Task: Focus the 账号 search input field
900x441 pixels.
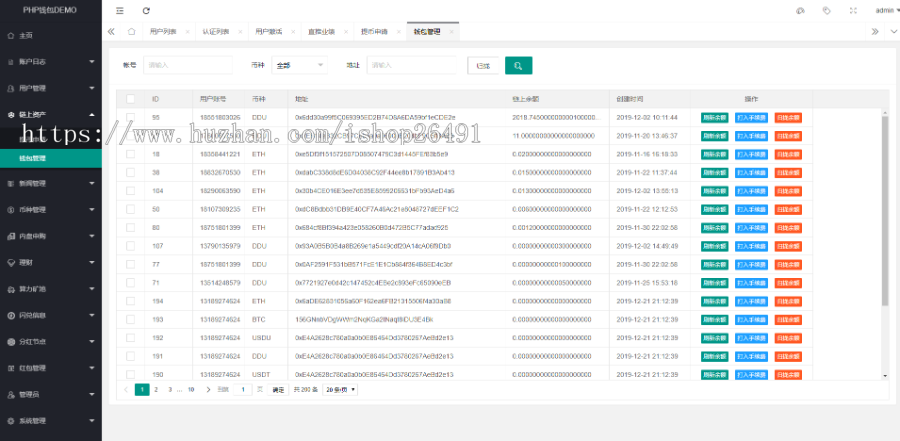Action: (188, 65)
